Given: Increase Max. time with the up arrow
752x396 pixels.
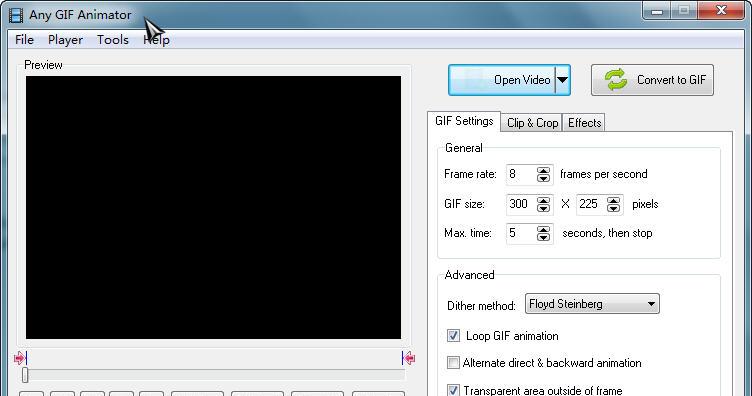Looking at the screenshot, I should point(543,230).
